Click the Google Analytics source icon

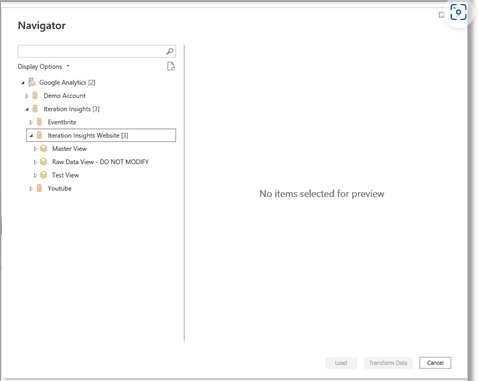coord(32,82)
